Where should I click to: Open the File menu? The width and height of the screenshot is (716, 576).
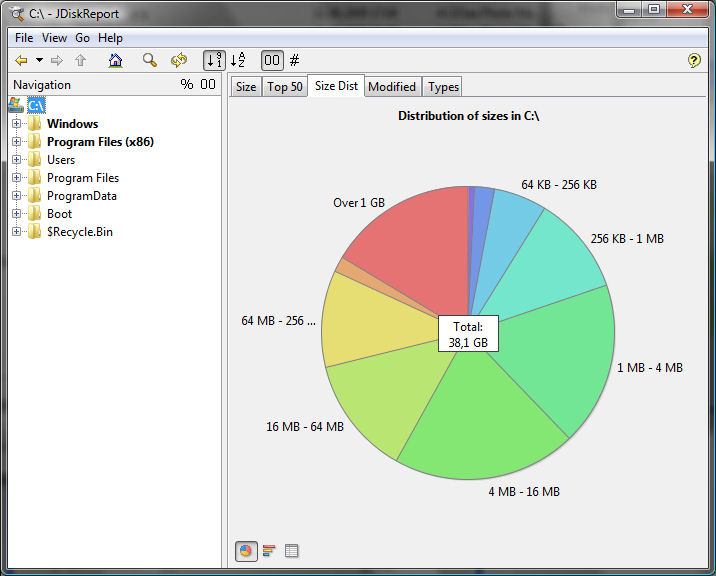(x=24, y=38)
